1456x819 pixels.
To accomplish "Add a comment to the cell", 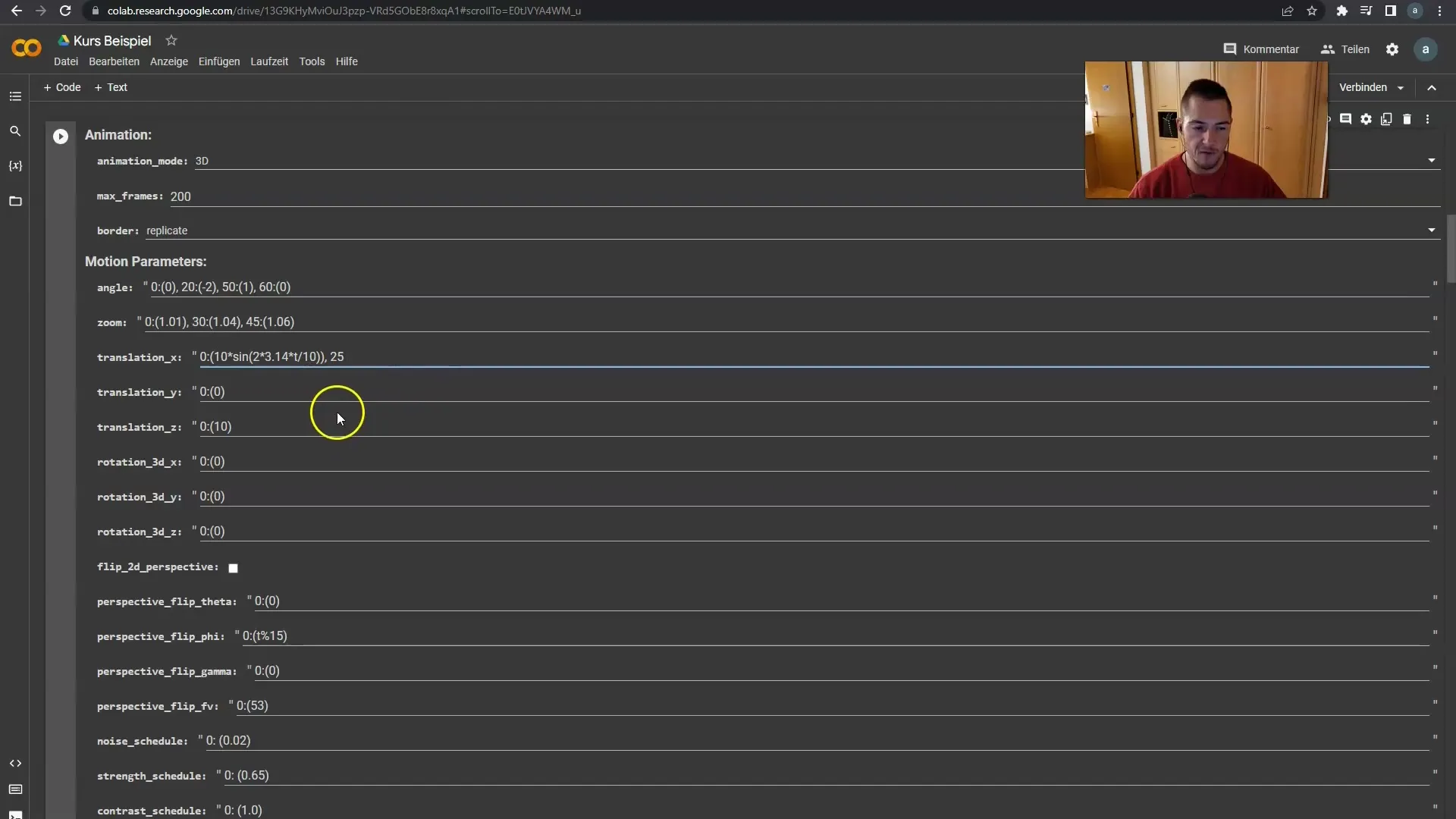I will 1346,119.
